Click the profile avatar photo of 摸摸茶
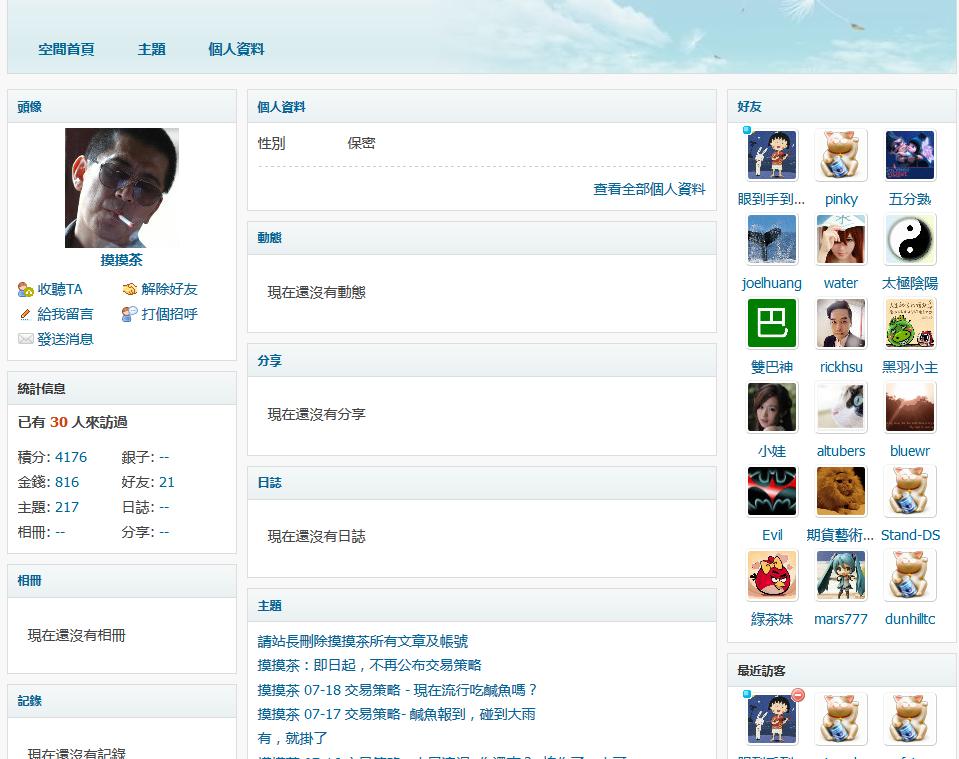Image resolution: width=959 pixels, height=759 pixels. point(122,188)
